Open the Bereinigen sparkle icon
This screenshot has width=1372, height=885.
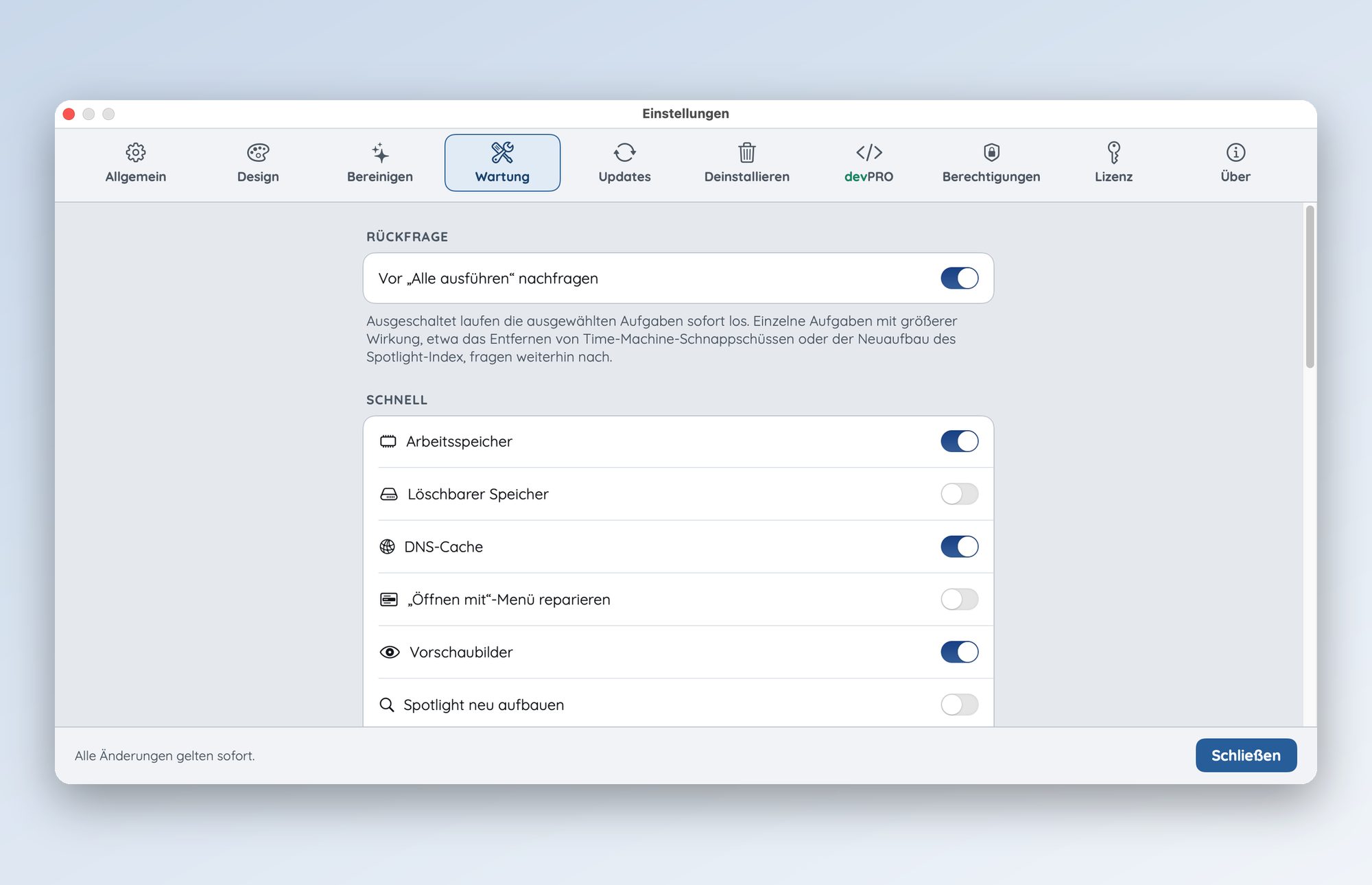click(380, 152)
